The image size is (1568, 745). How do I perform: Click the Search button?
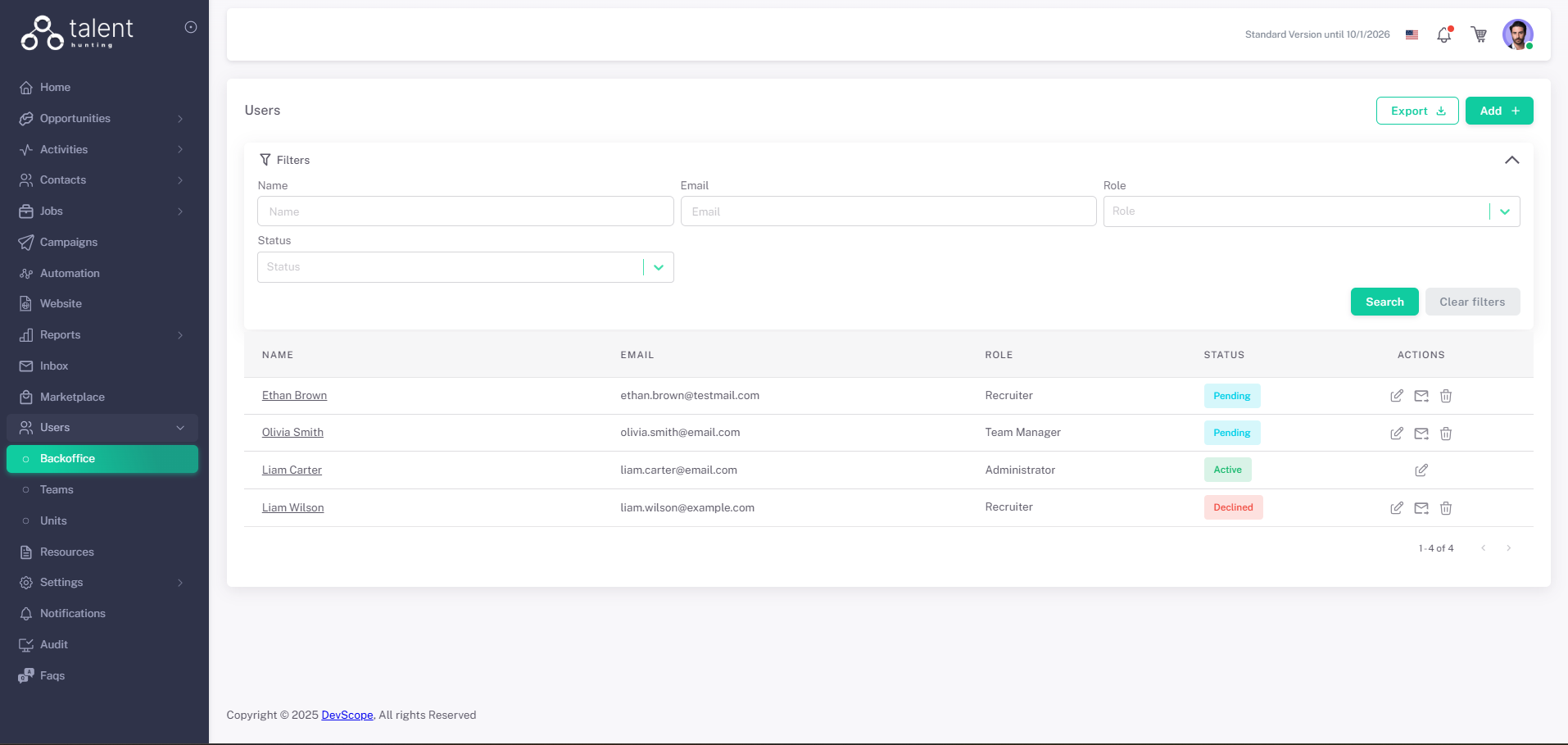[x=1384, y=302]
